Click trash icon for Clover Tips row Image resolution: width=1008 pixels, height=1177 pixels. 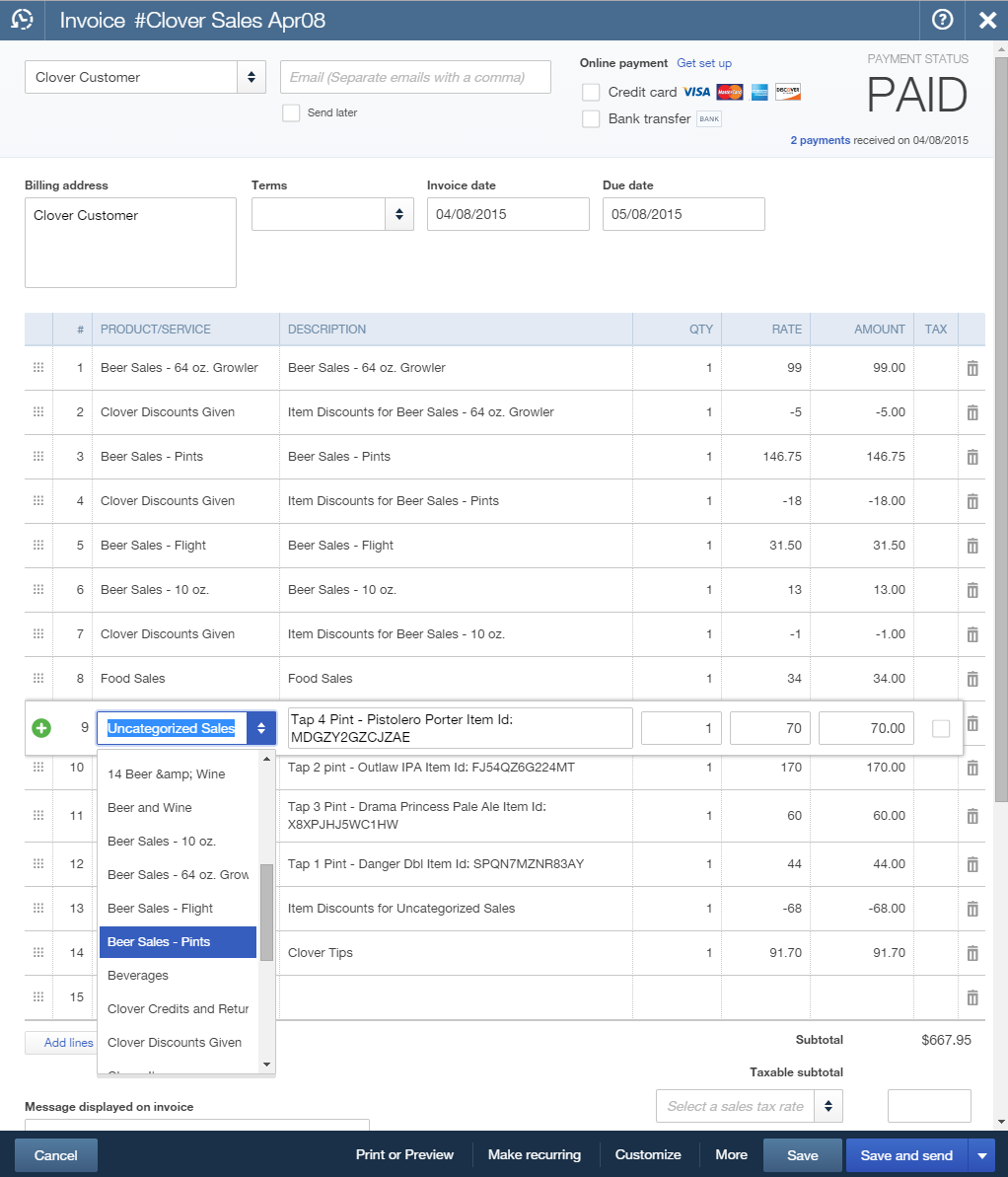click(x=972, y=953)
